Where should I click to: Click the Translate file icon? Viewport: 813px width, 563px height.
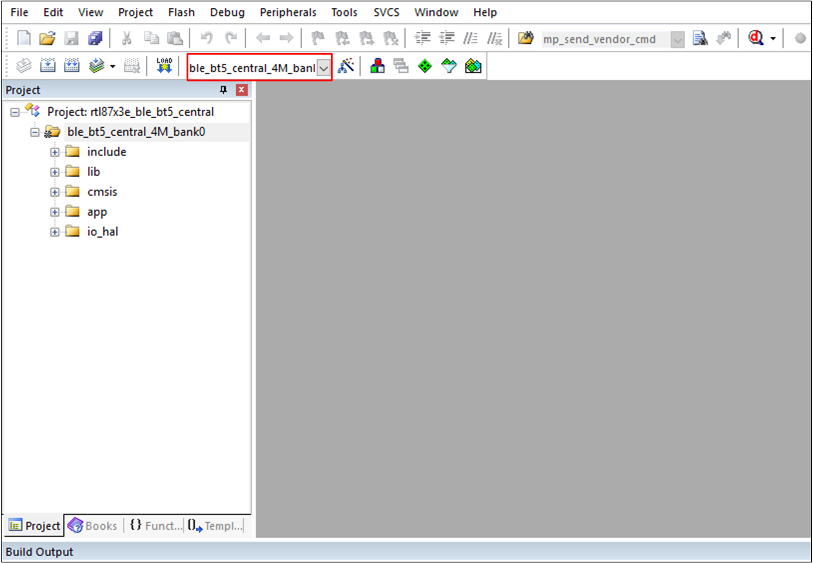[x=23, y=66]
